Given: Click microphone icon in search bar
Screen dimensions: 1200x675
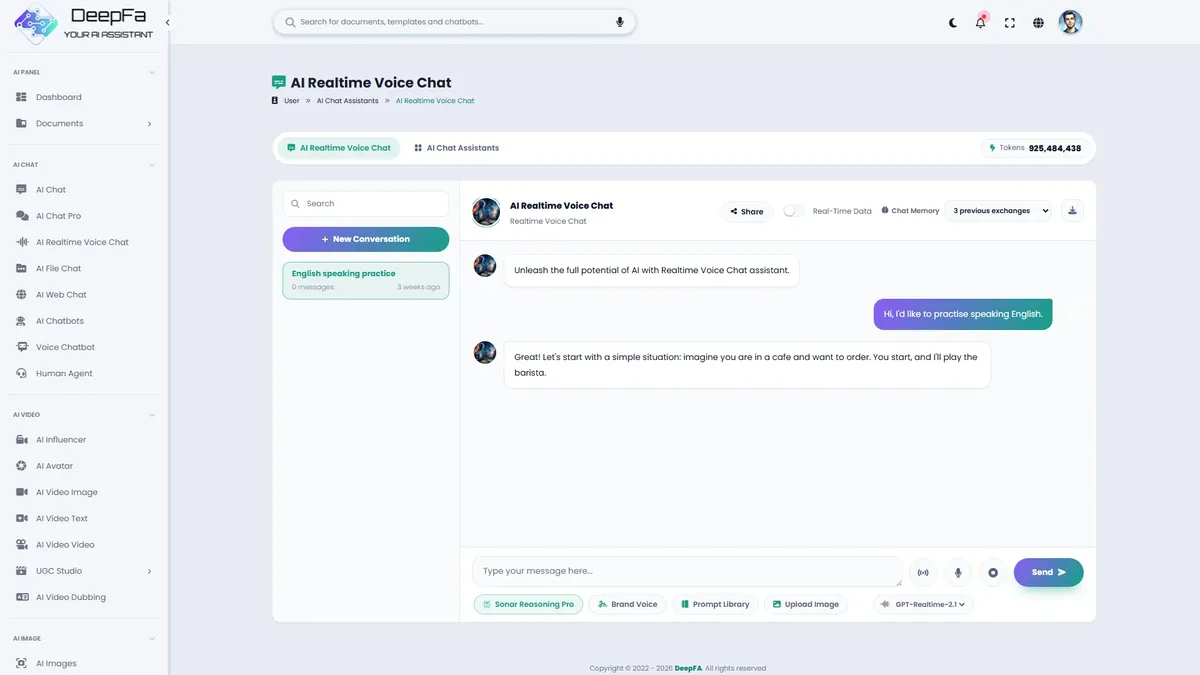Looking at the screenshot, I should (620, 21).
